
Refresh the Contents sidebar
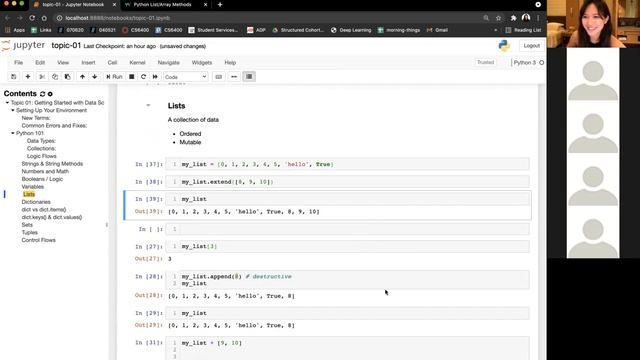42,94
